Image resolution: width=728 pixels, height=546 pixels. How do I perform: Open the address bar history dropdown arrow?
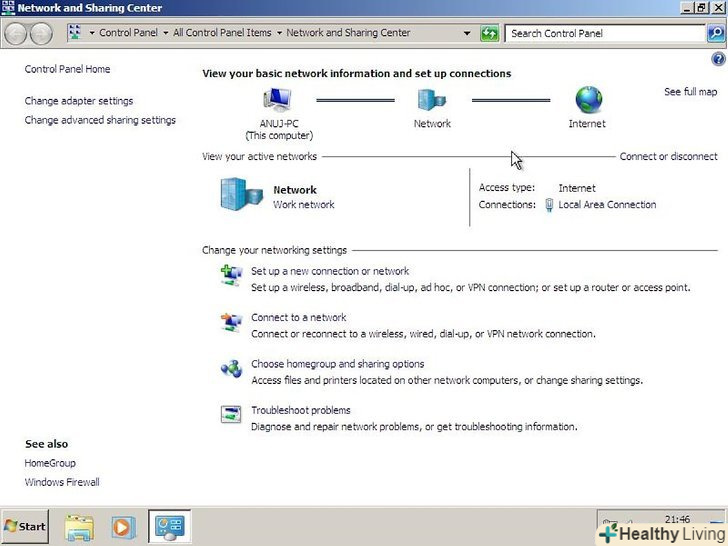(467, 33)
